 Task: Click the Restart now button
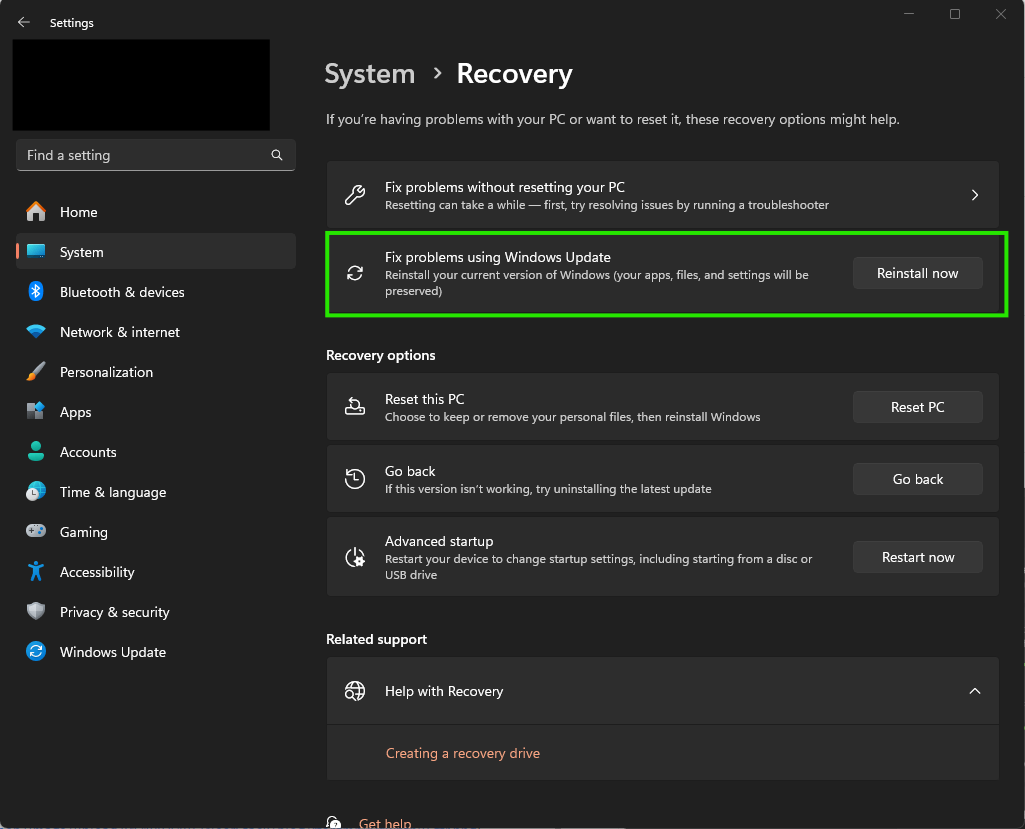917,557
